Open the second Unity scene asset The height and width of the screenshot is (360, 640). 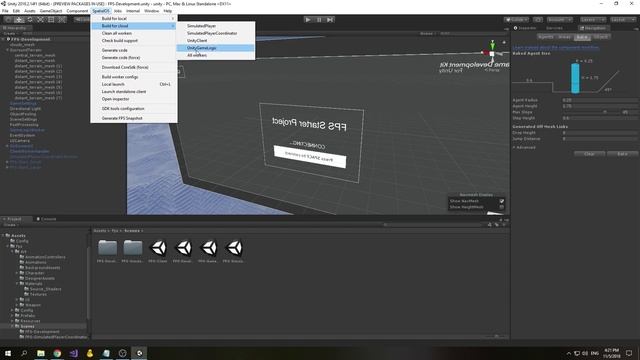pyautogui.click(x=183, y=247)
